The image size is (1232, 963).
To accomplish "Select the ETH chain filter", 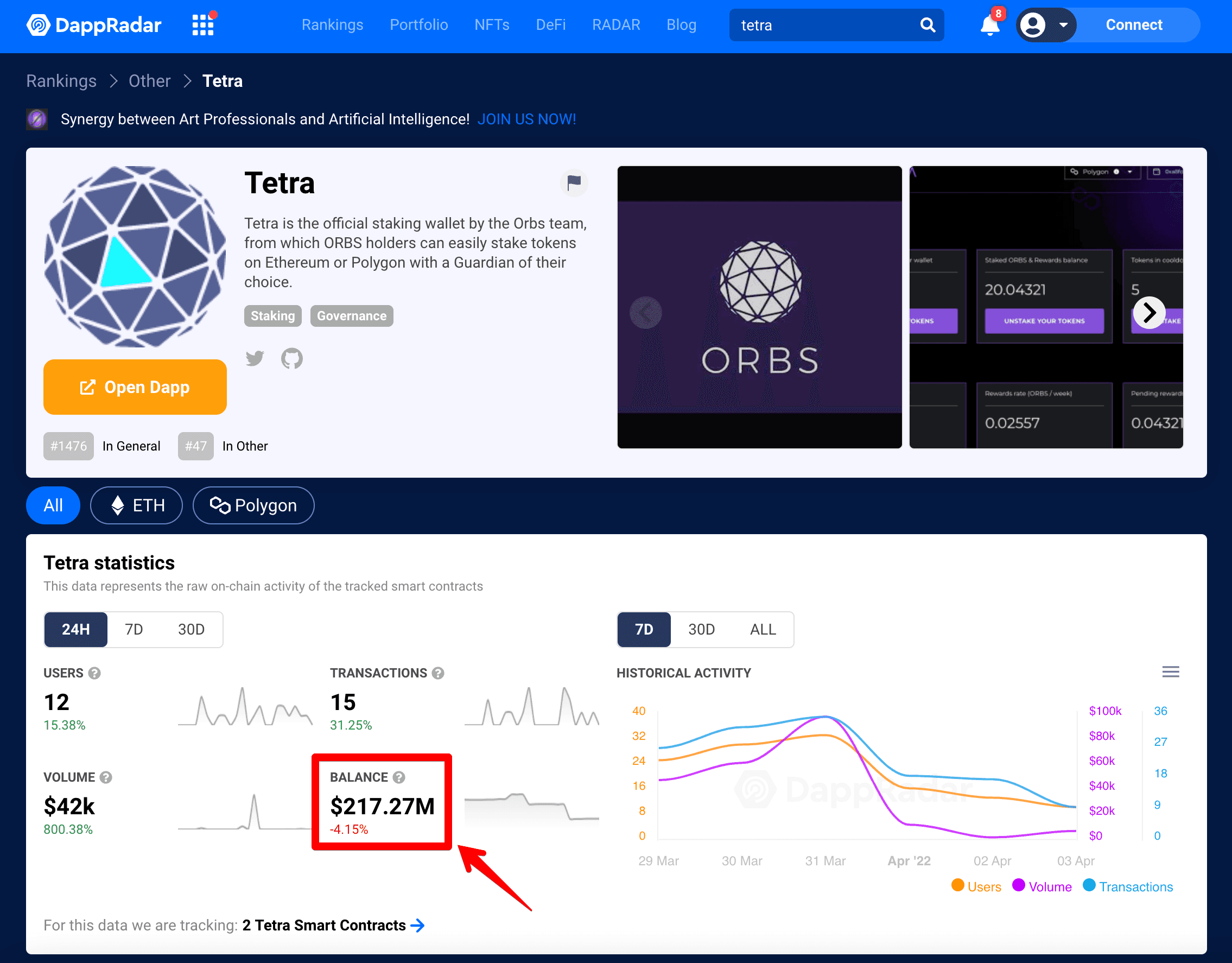I will [x=137, y=505].
